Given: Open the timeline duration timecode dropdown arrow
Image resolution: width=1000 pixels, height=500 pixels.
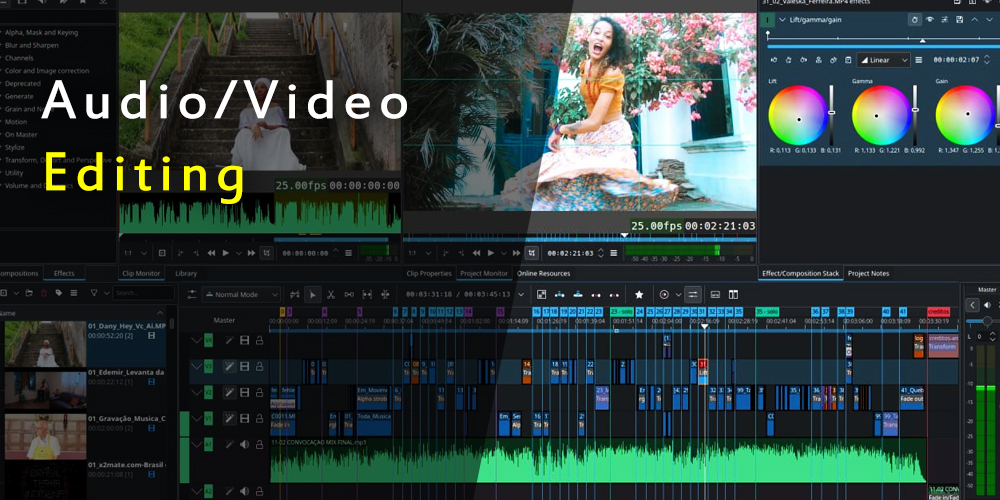Looking at the screenshot, I should tap(521, 295).
